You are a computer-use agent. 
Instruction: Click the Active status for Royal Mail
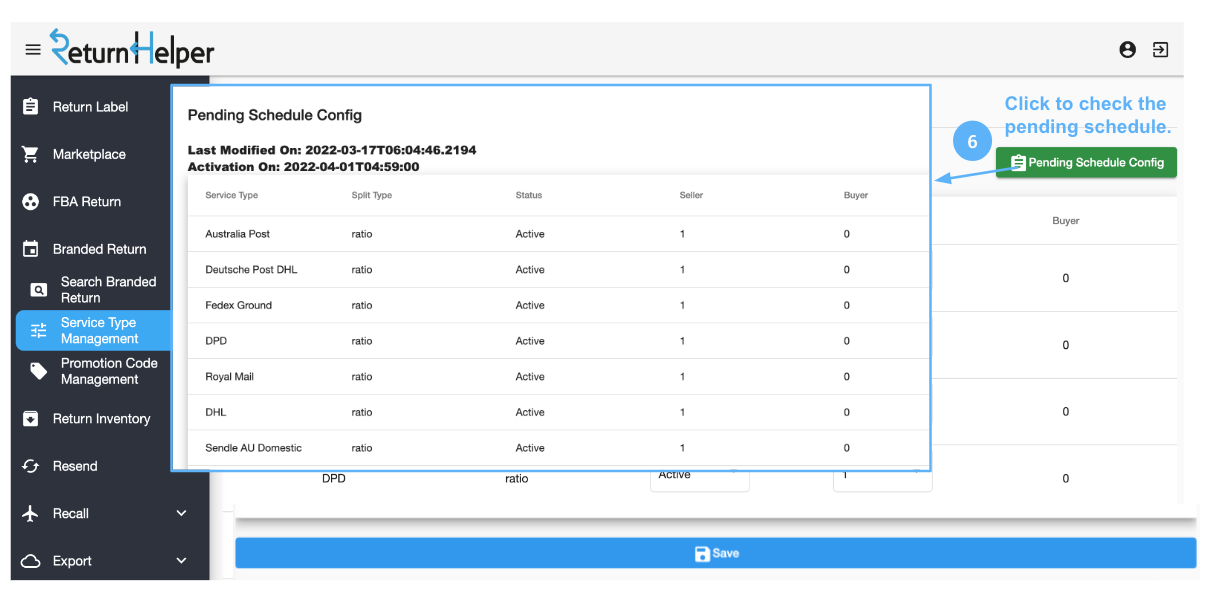530,377
